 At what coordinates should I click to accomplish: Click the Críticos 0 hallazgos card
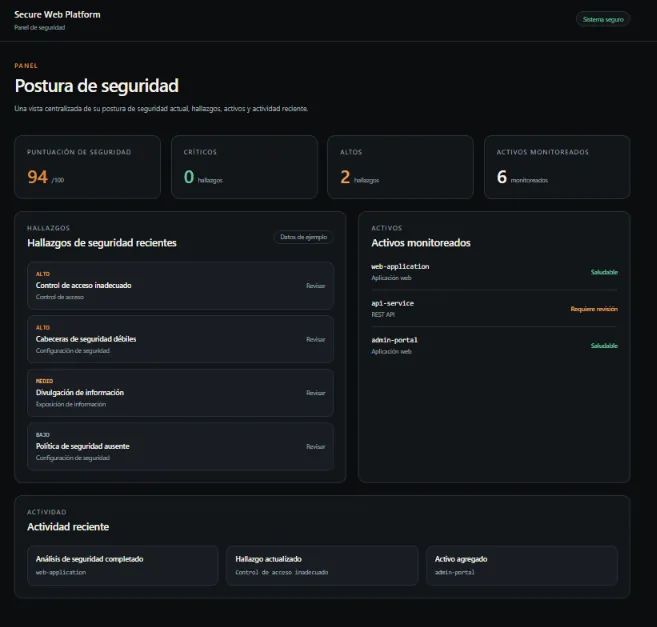point(244,167)
